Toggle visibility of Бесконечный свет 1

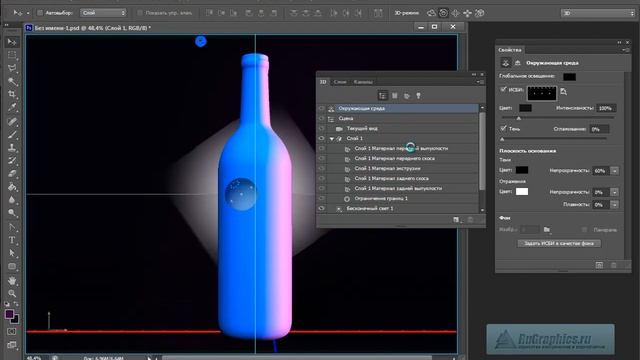[x=322, y=209]
